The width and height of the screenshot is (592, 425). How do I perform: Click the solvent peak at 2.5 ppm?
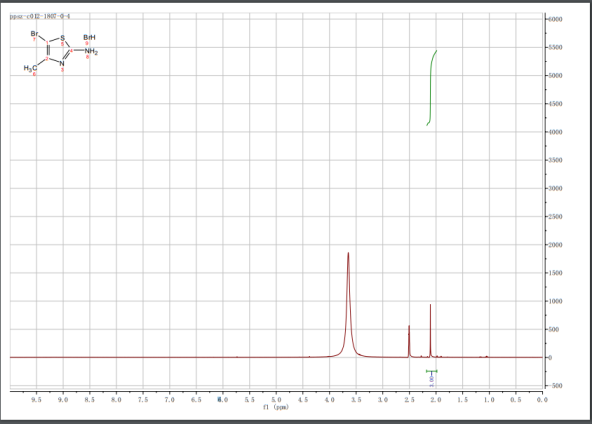pos(409,341)
